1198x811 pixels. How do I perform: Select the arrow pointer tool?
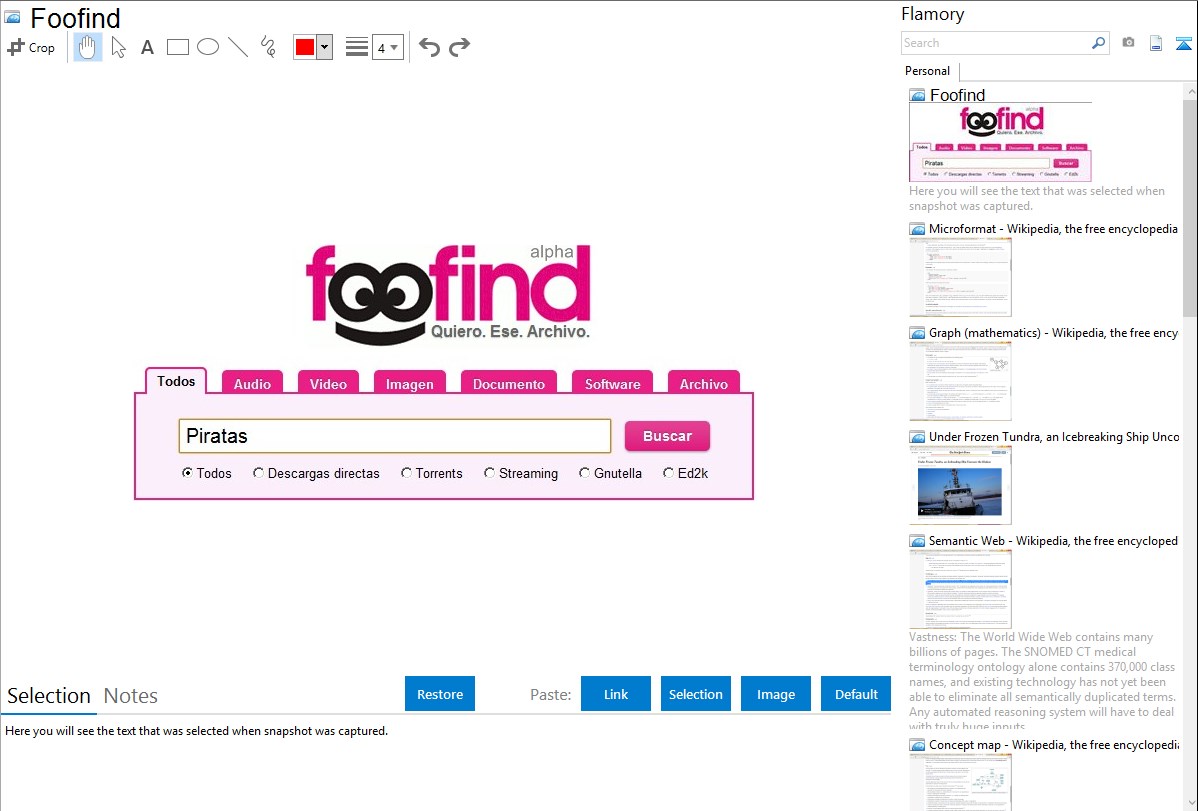118,47
